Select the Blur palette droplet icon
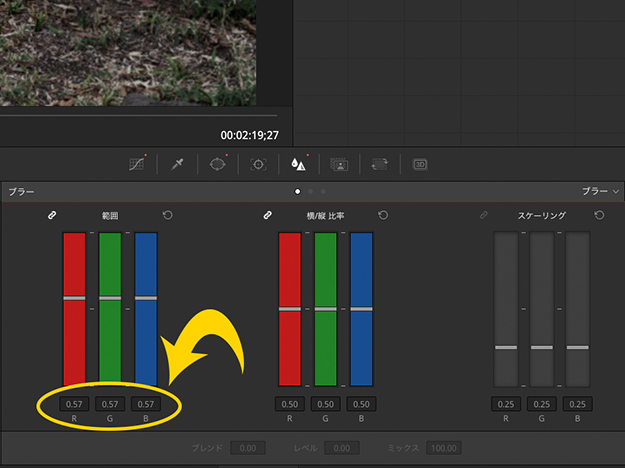The image size is (625, 468). click(298, 164)
